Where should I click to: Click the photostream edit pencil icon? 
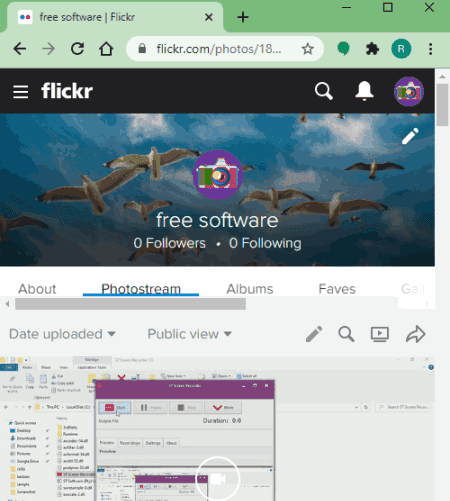pos(314,334)
